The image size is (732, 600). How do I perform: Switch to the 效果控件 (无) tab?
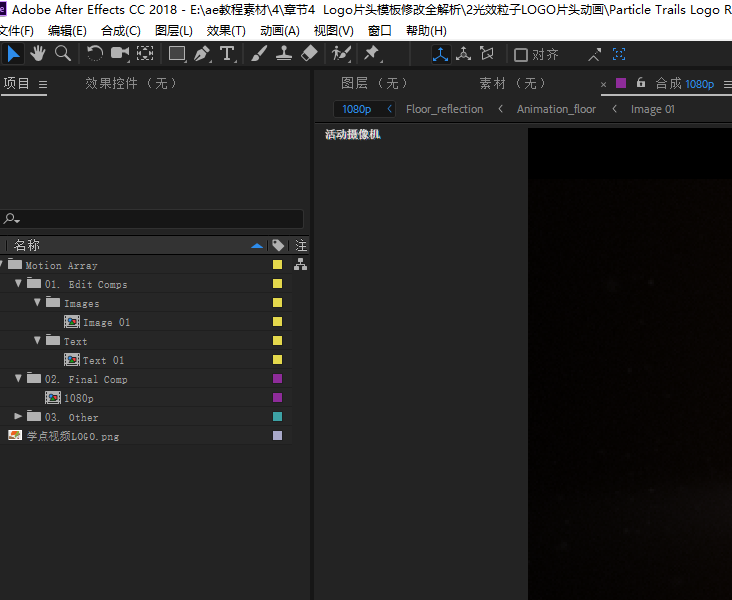[x=131, y=83]
